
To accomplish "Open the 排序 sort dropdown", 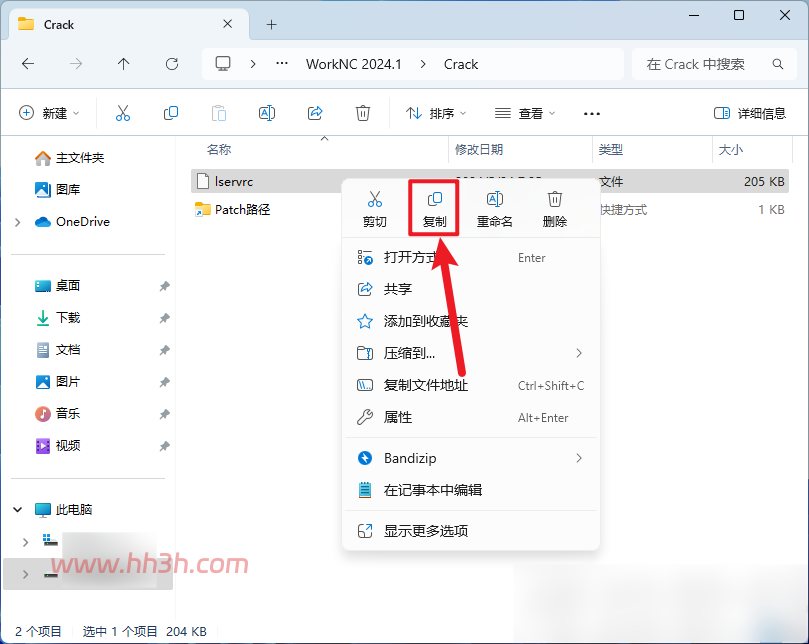I will (x=436, y=113).
